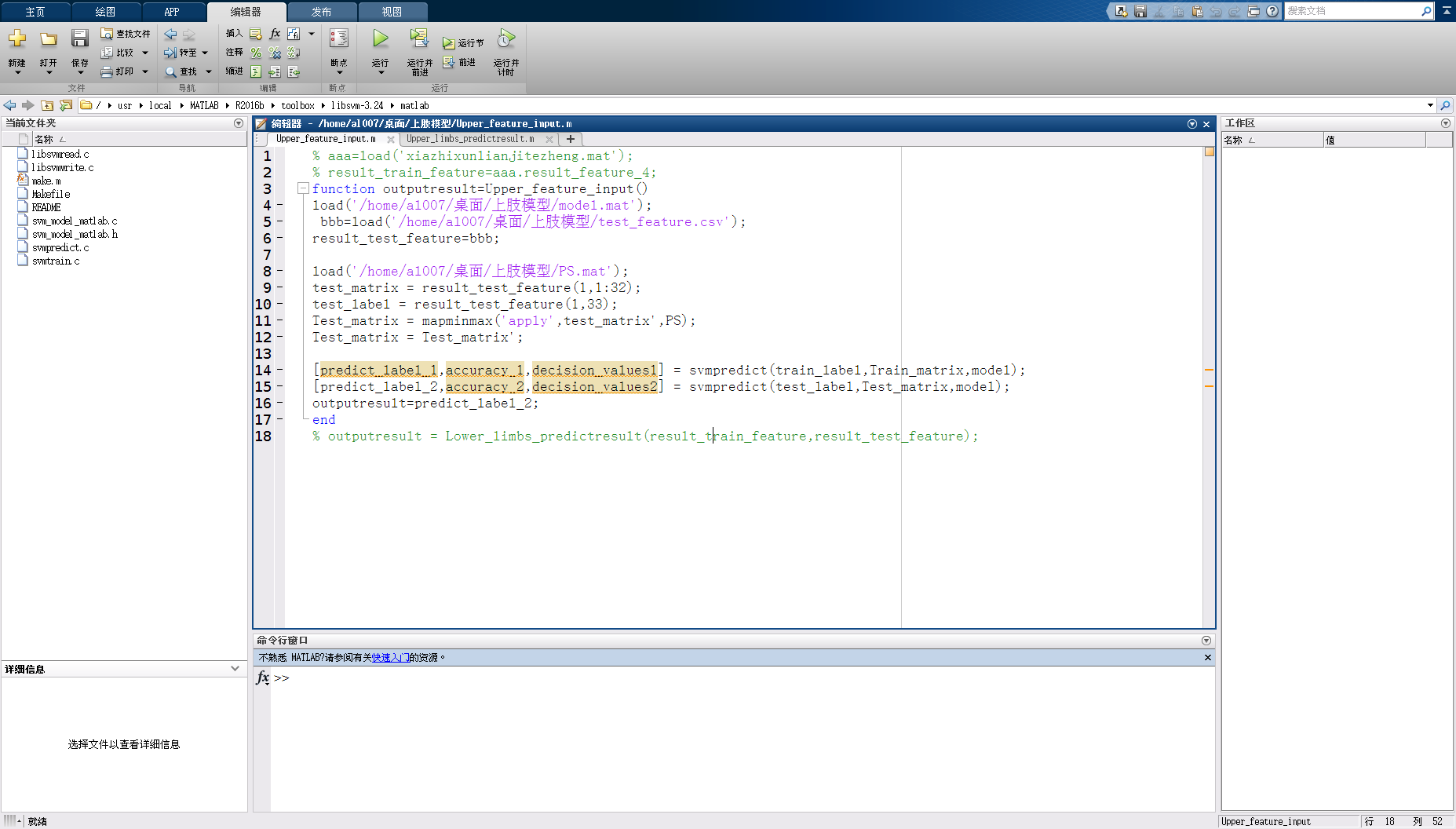Viewport: 1456px width, 829px height.
Task: Click the fx insert function icon in ribbon
Action: tap(275, 34)
